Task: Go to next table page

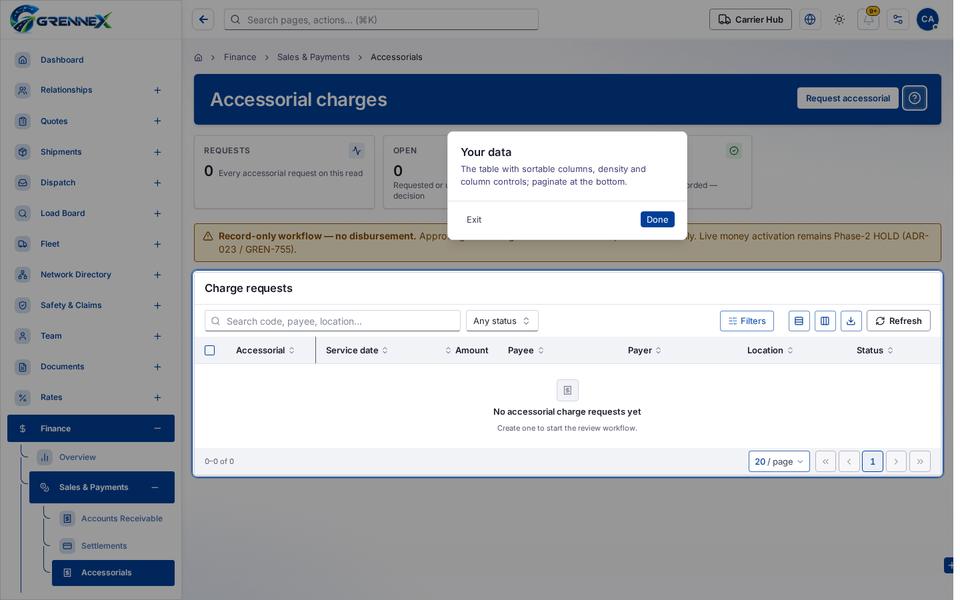Action: tap(896, 462)
